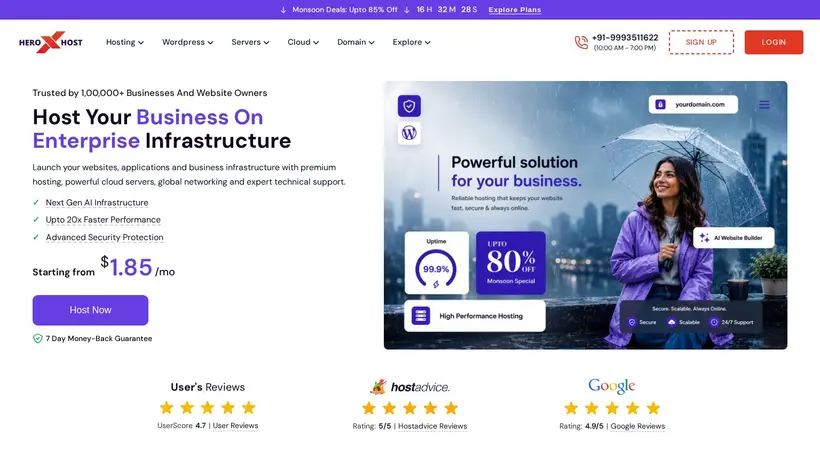Click the last star under Google rating
The image size is (820, 461).
(x=653, y=408)
